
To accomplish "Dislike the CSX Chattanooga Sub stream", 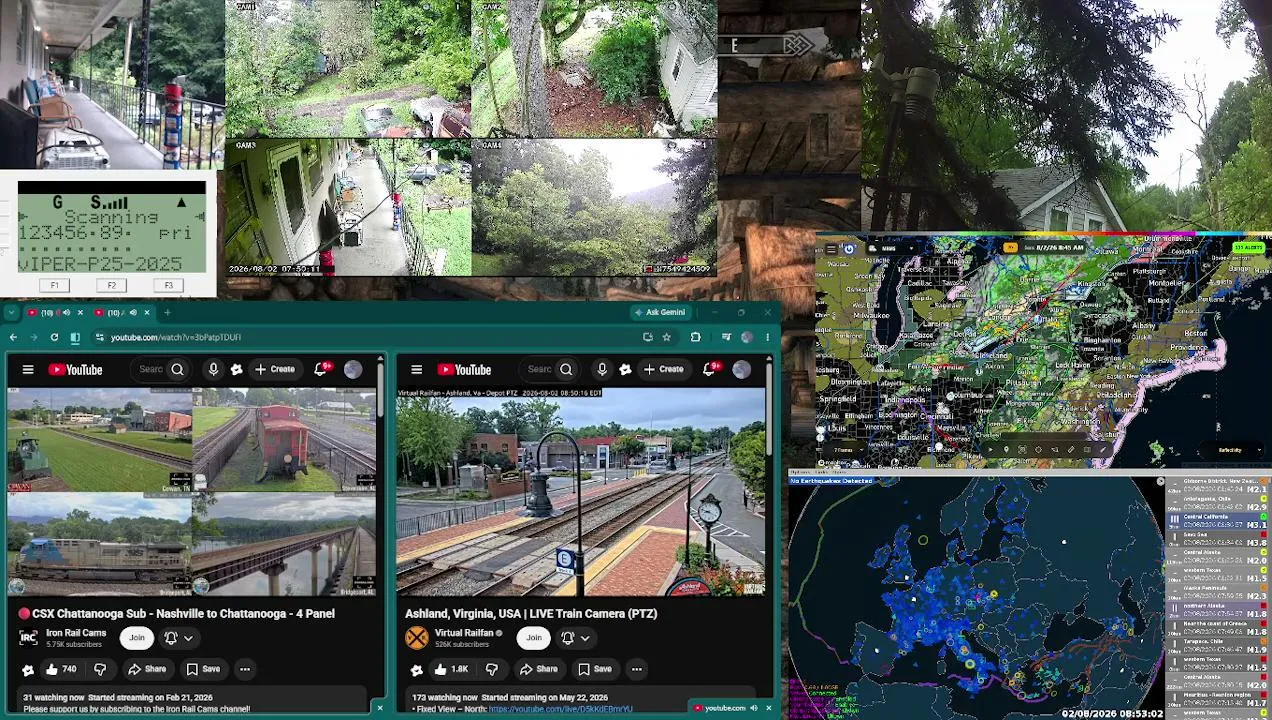I will pos(100,669).
